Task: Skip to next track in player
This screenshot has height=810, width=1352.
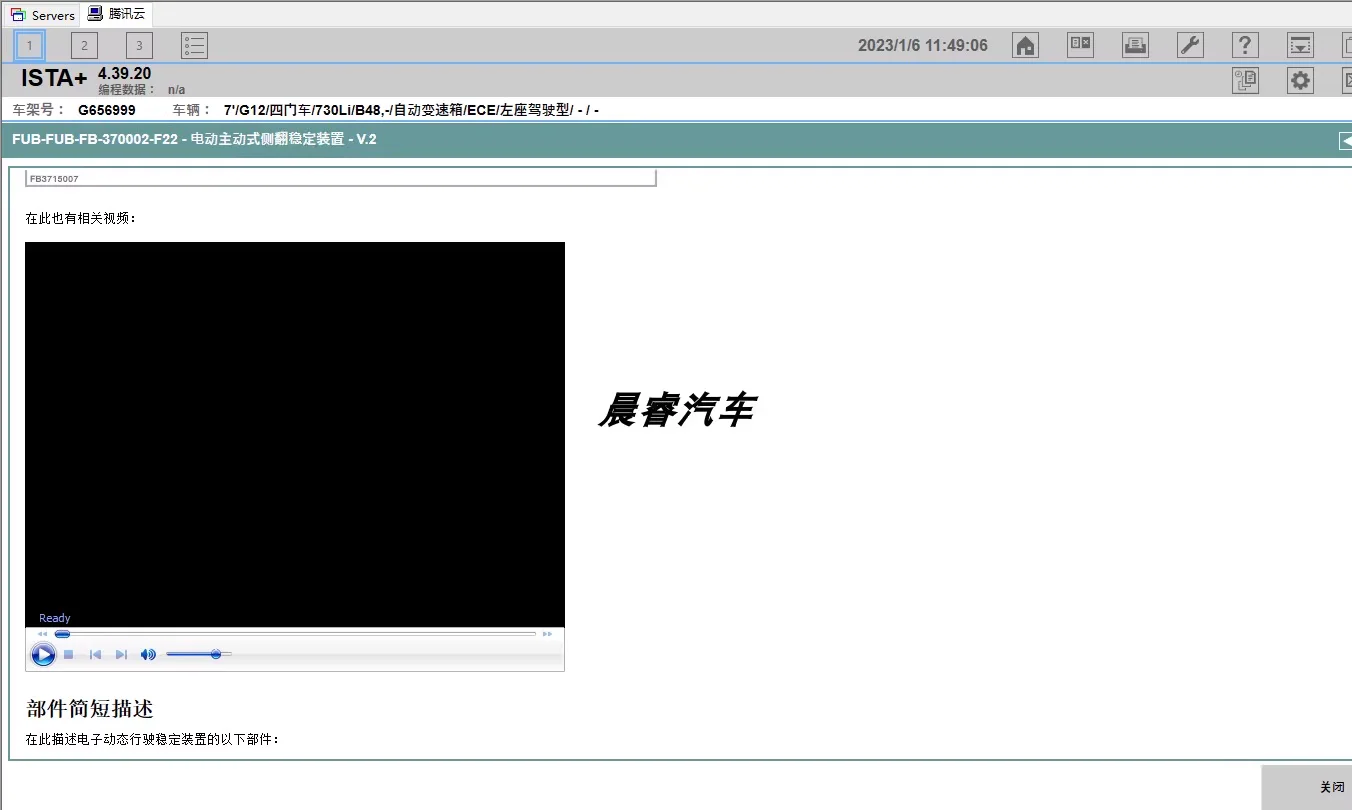Action: click(121, 655)
